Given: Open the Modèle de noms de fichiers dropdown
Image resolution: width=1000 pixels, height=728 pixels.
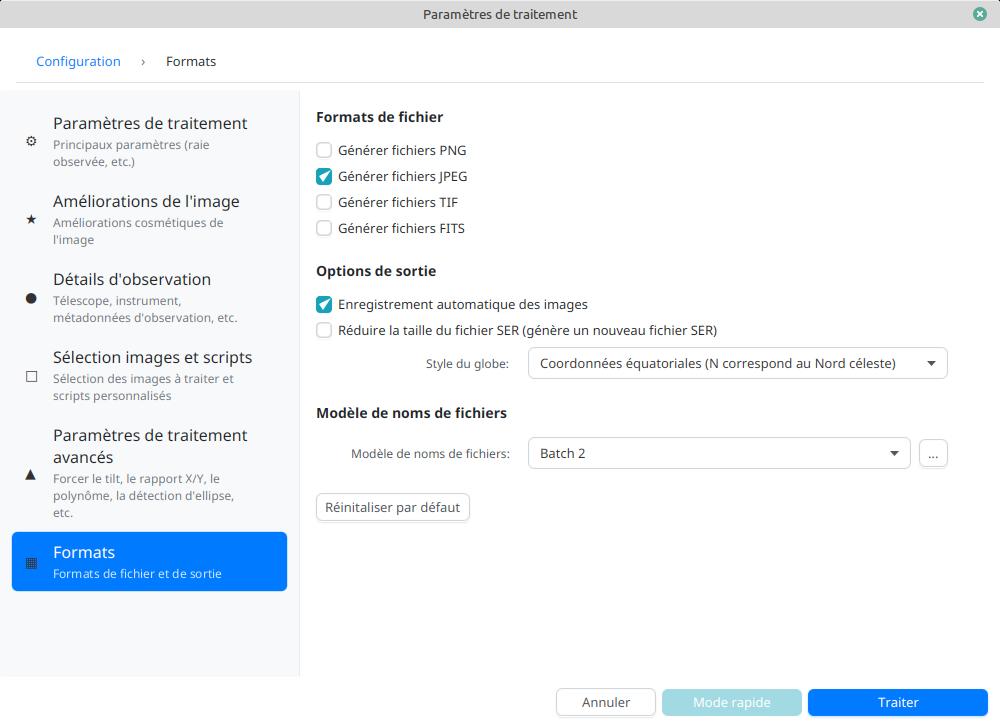Looking at the screenshot, I should (x=719, y=453).
